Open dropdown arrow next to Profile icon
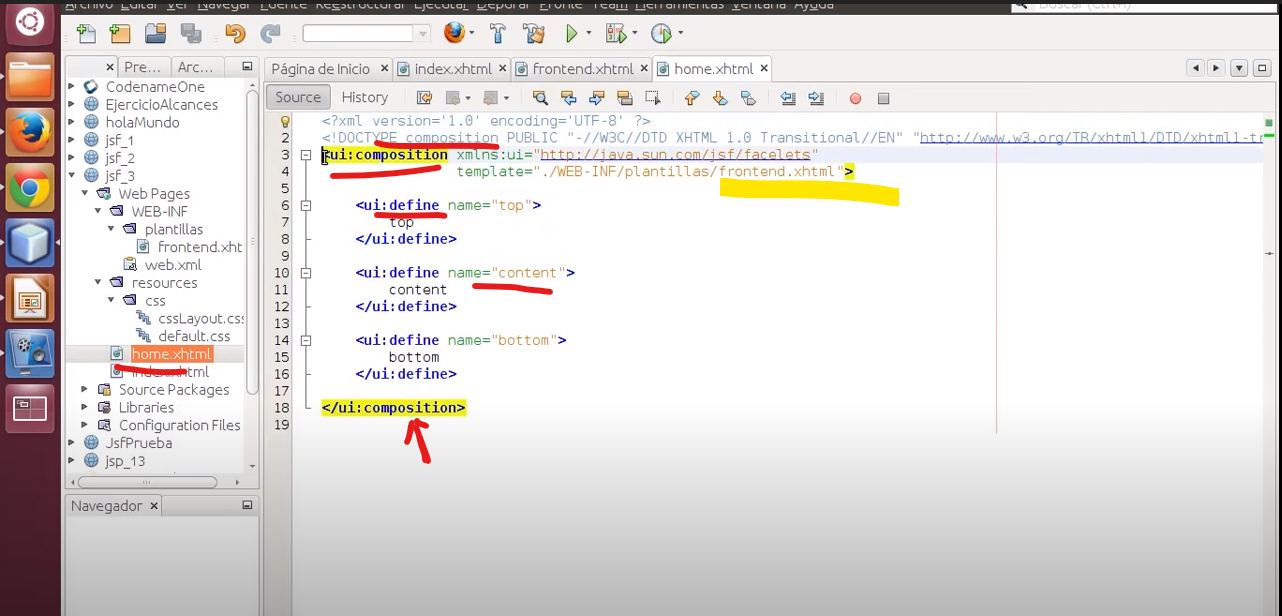Screen dimensions: 1282x616 [x=680, y=34]
